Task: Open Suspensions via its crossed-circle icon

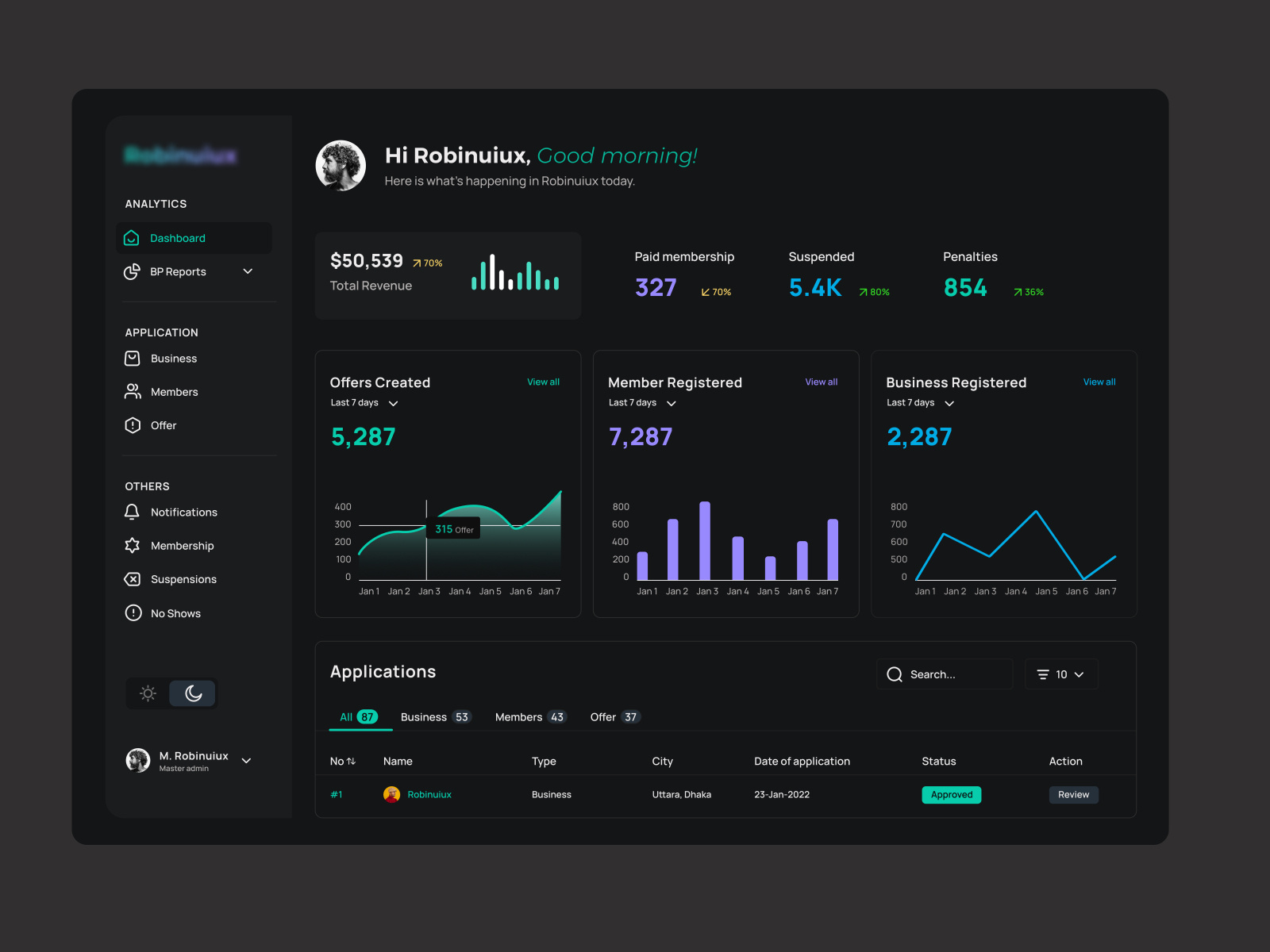Action: point(133,579)
